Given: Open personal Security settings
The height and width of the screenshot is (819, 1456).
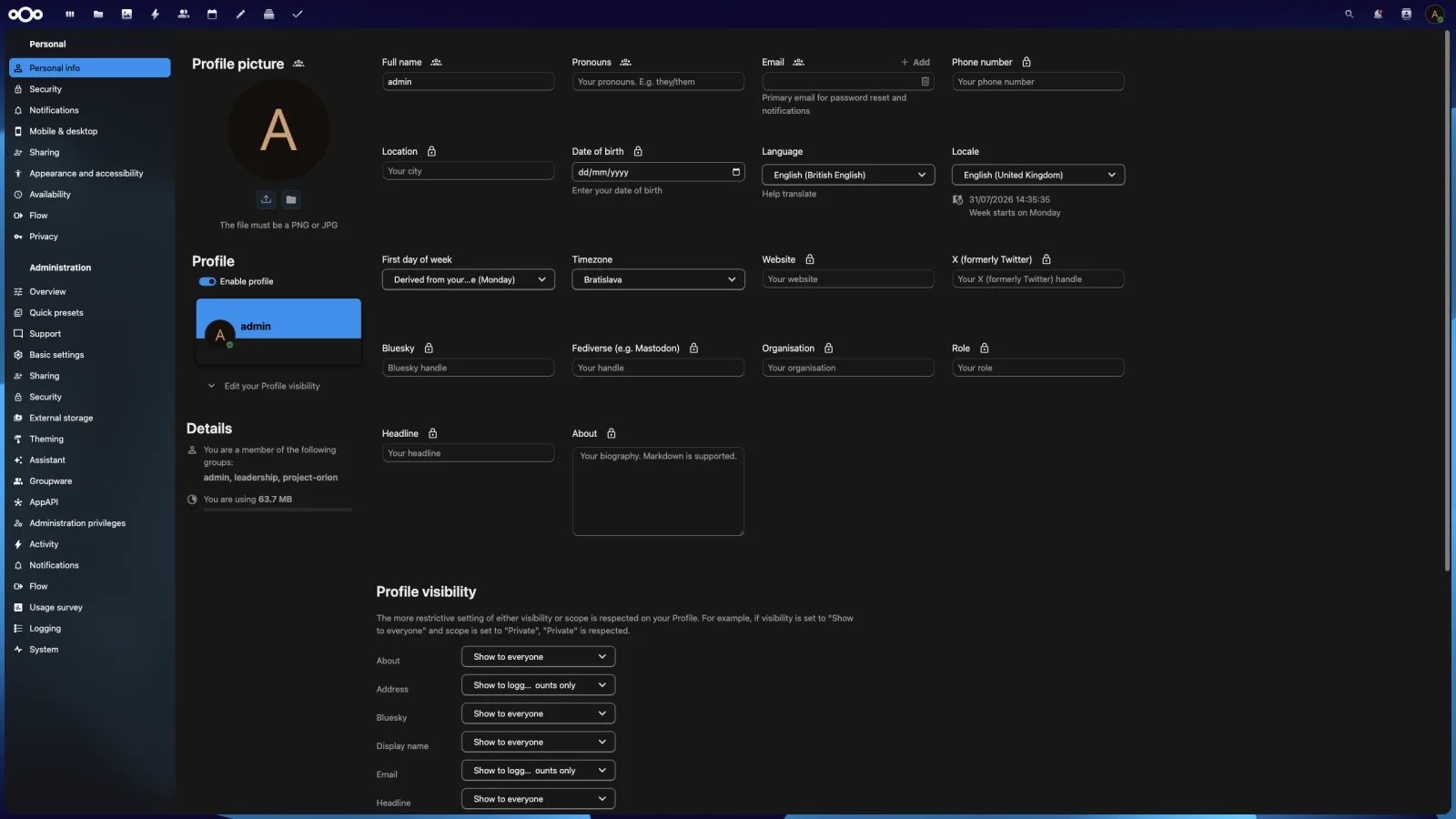Looking at the screenshot, I should 89,89.
